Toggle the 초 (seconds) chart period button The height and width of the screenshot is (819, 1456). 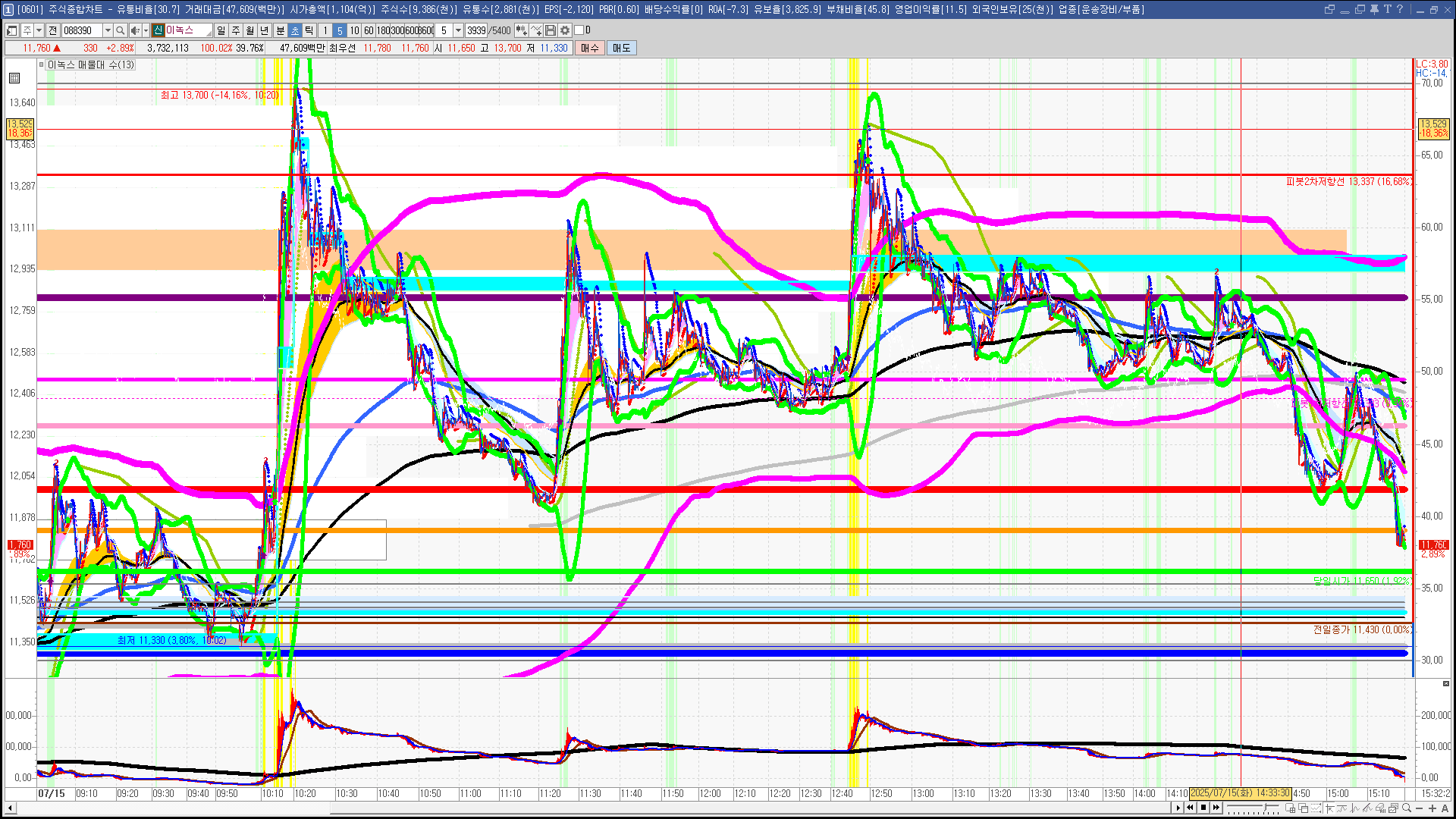coord(294,30)
